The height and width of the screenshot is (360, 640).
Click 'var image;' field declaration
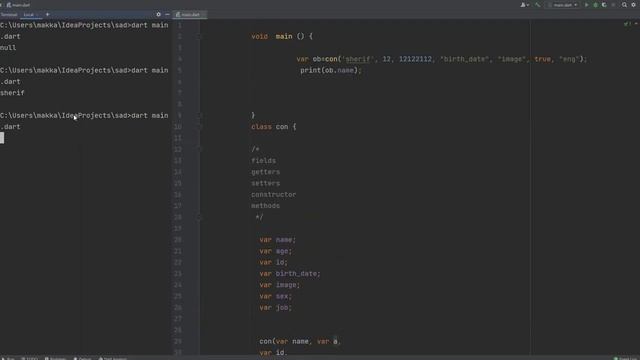280,285
